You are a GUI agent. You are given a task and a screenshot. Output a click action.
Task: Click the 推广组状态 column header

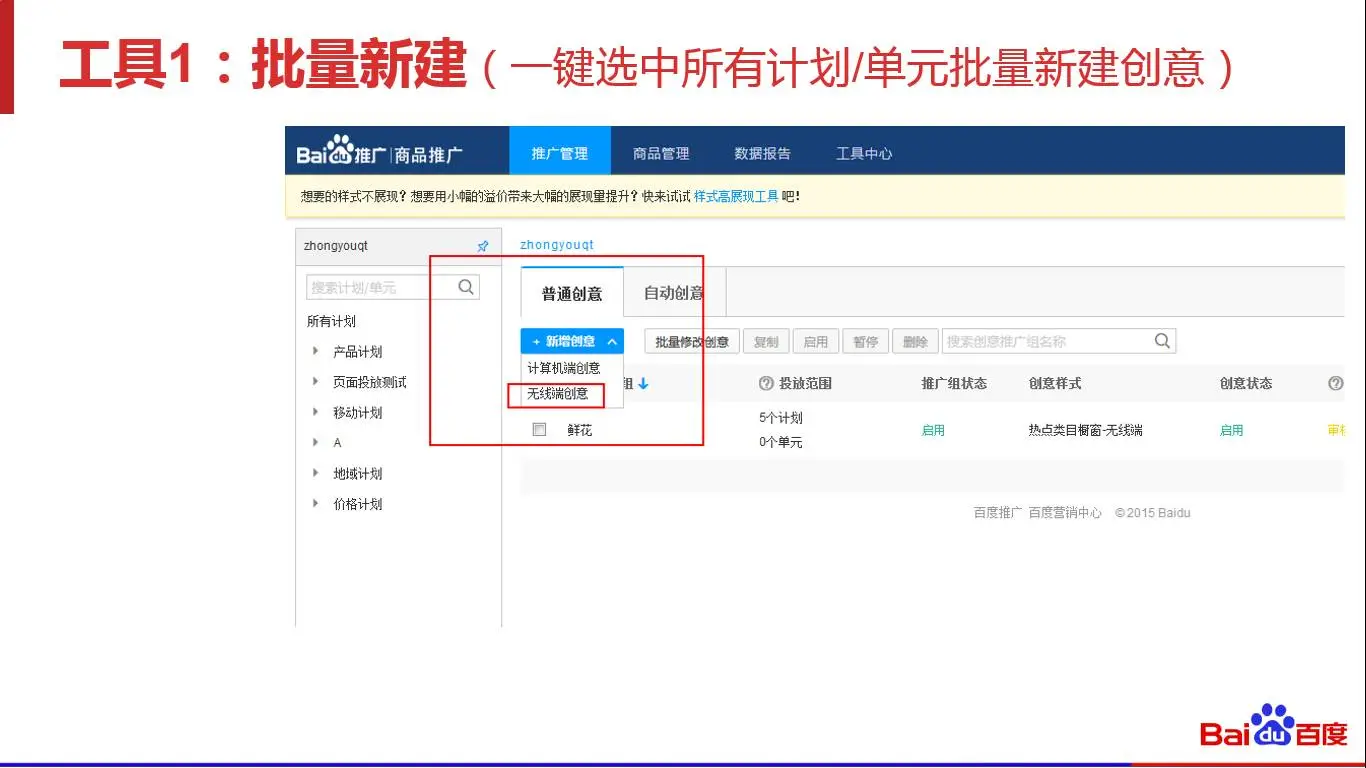click(x=954, y=383)
